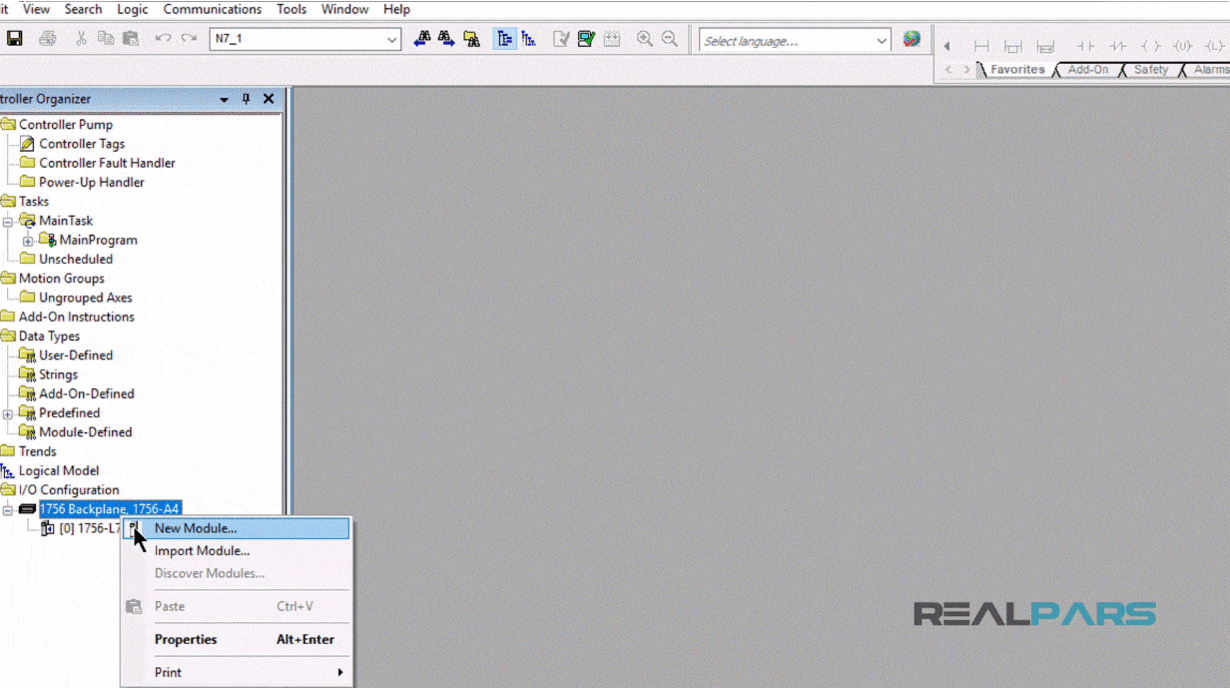Insert an OTL latch coil instruction

click(x=1214, y=45)
